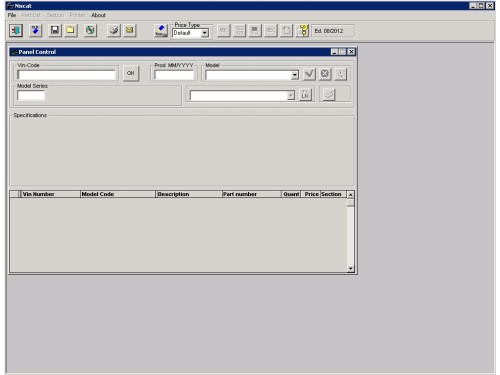
Task: Click the Vin-Code input field
Action: (67, 75)
